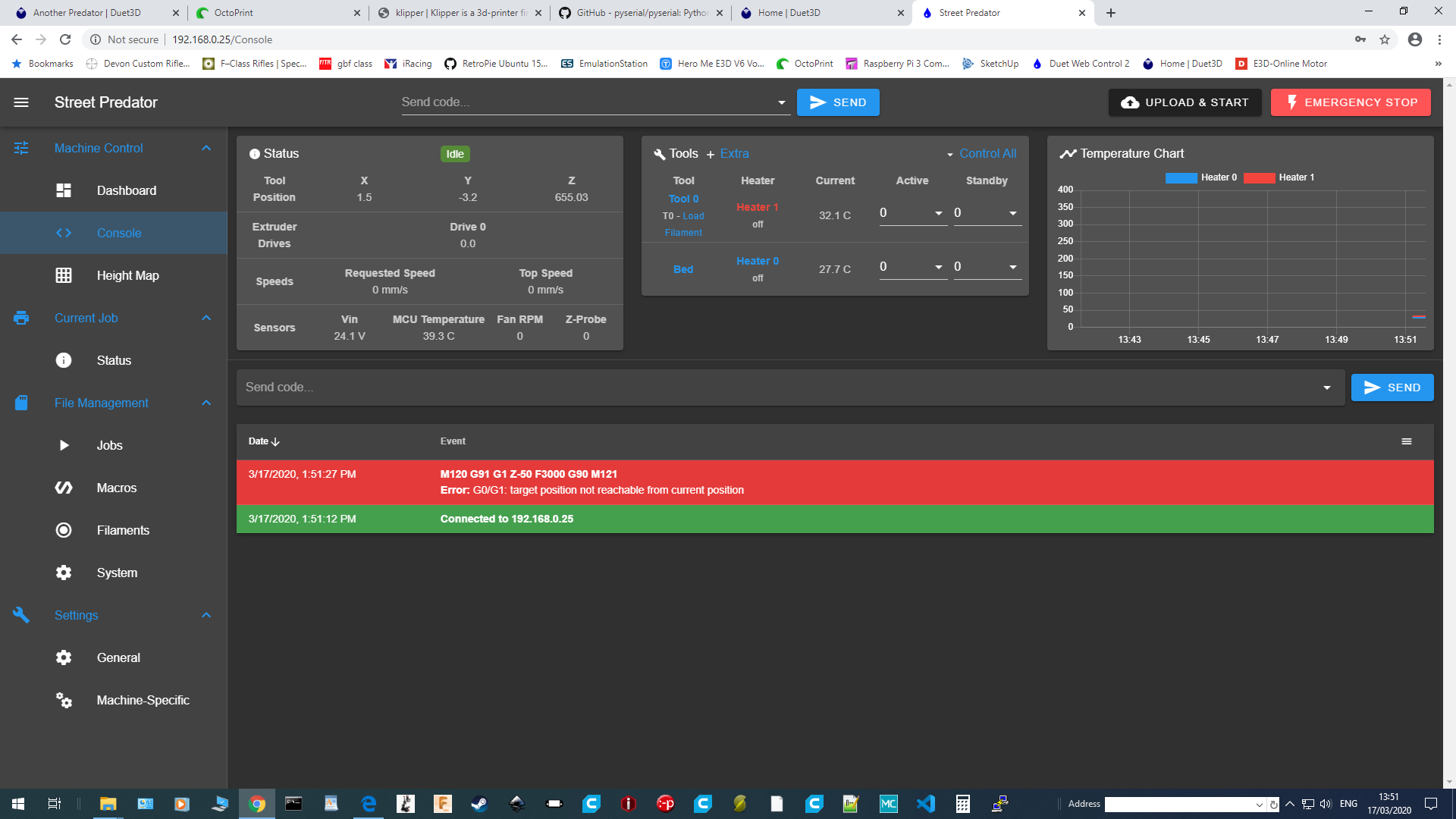Navigate to Height Map page

129,275
